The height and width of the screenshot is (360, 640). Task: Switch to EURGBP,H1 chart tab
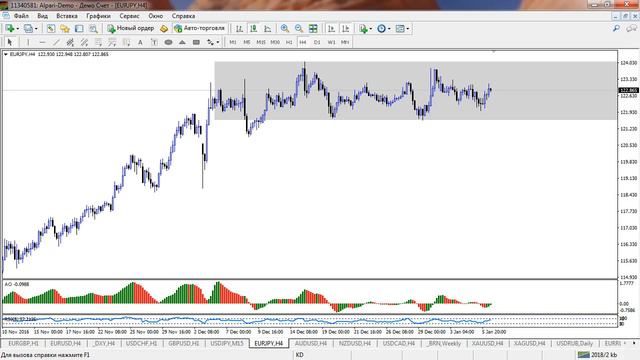23,343
